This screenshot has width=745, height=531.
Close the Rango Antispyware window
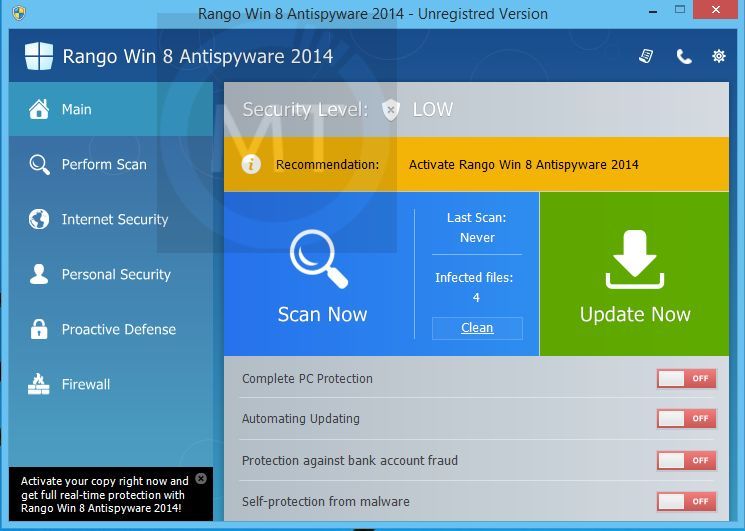(716, 9)
